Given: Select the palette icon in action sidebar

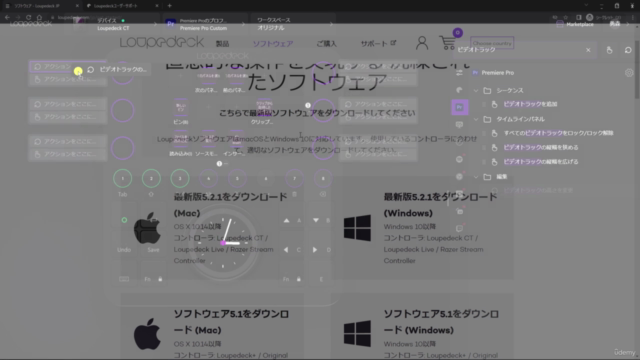Looking at the screenshot, I should 459,90.
